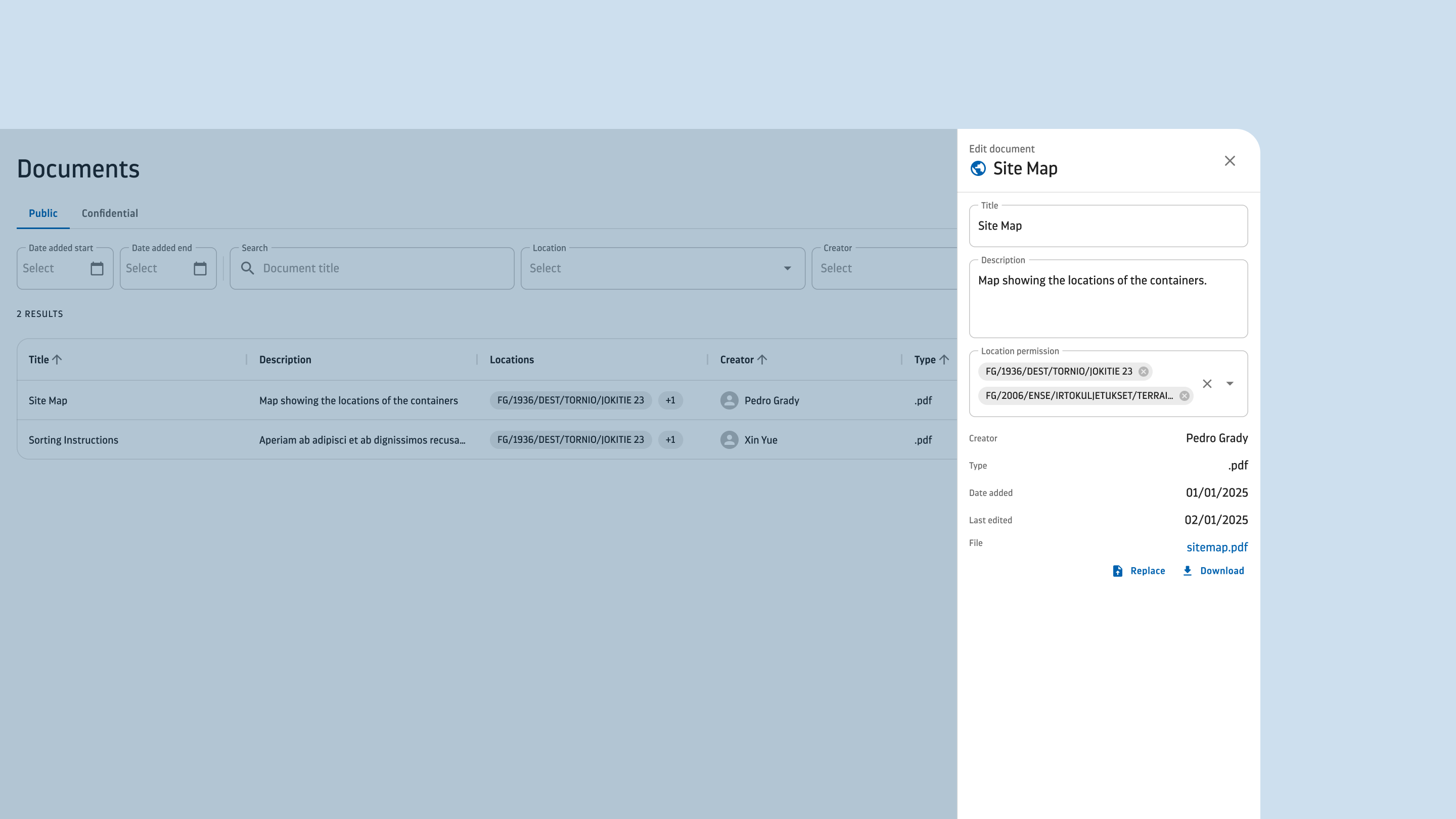This screenshot has height=819, width=1456.
Task: Click the Replace file icon
Action: 1117,571
